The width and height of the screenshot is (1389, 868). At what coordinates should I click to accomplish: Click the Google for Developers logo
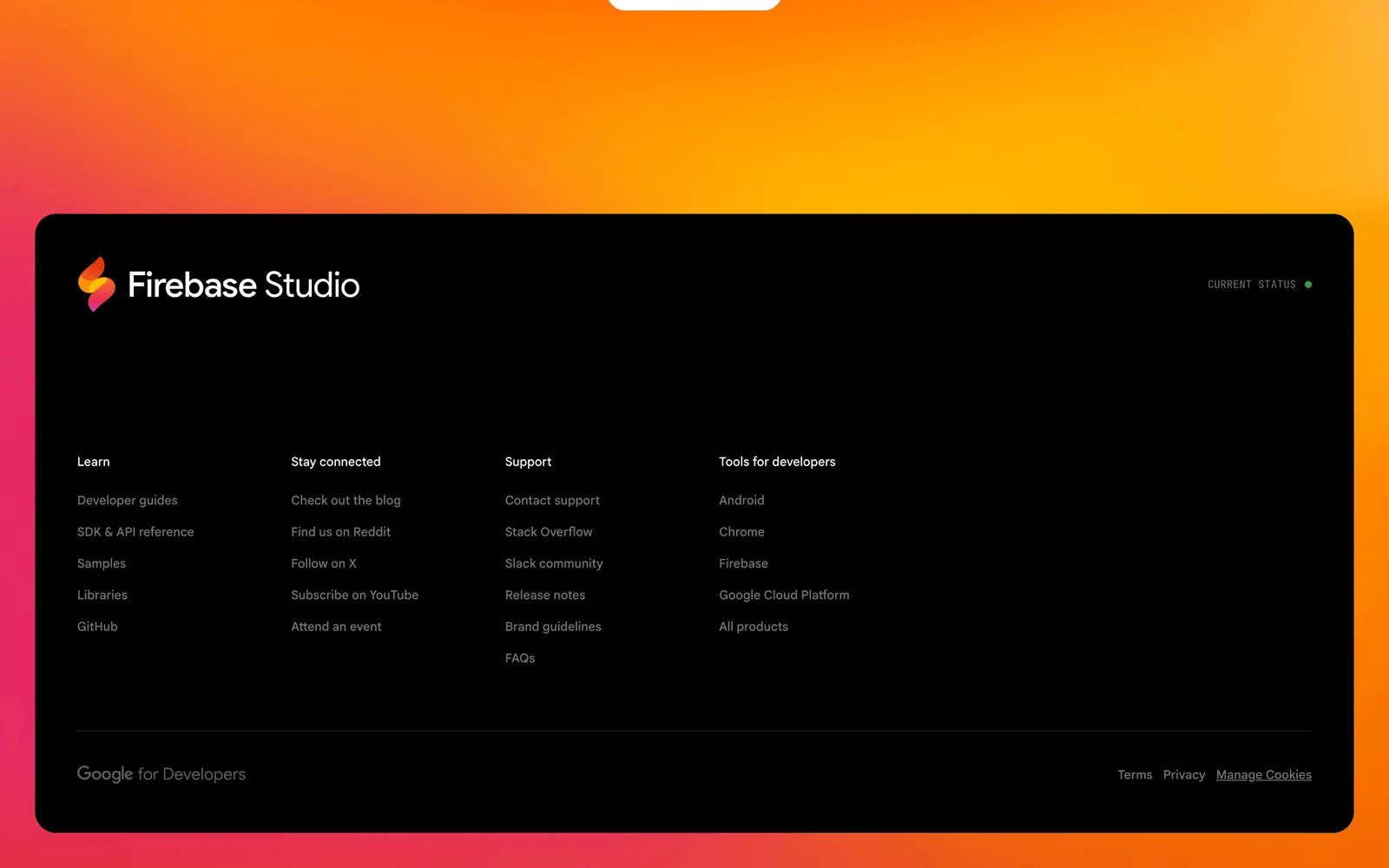tap(161, 773)
